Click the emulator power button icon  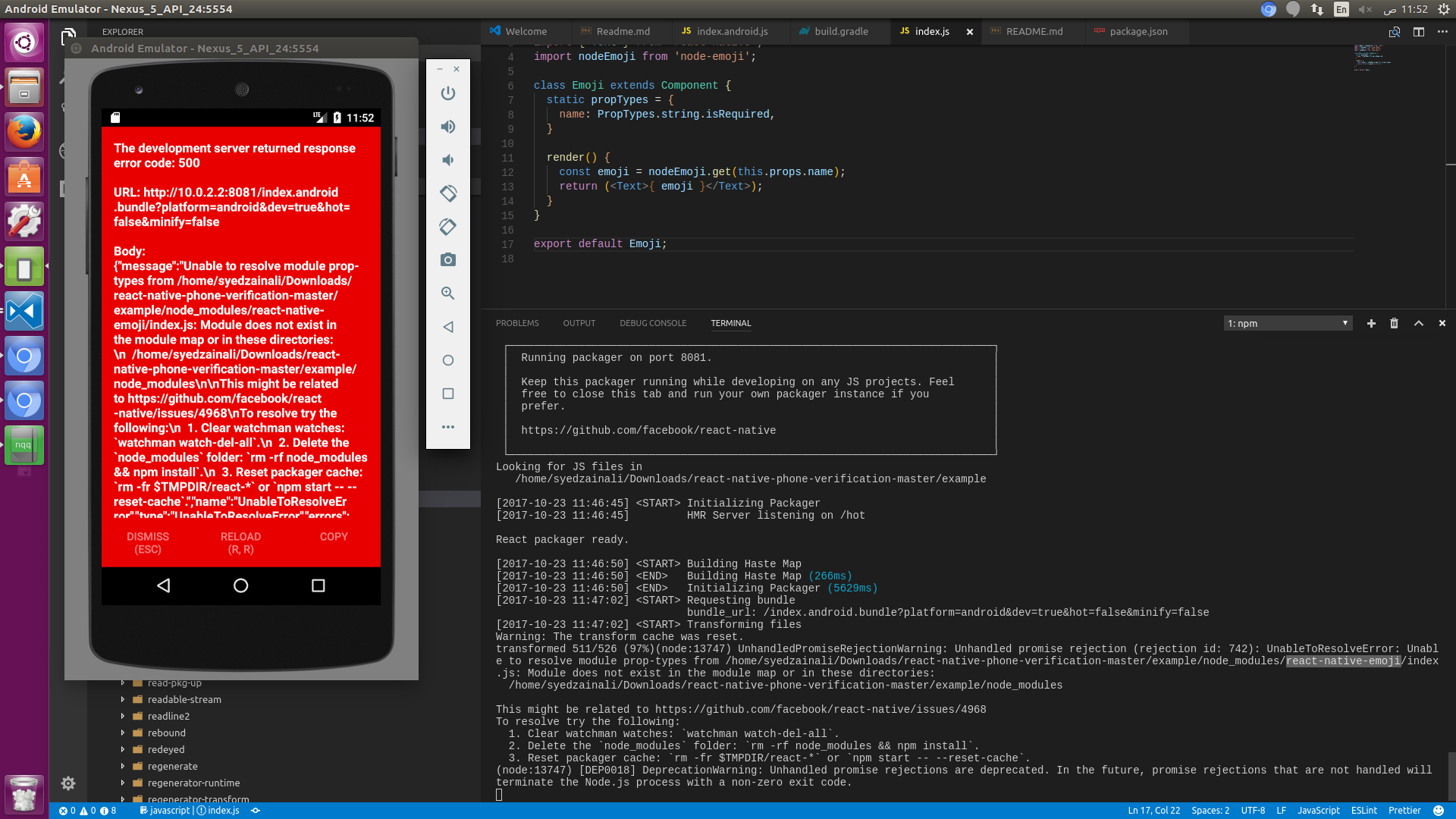(448, 93)
